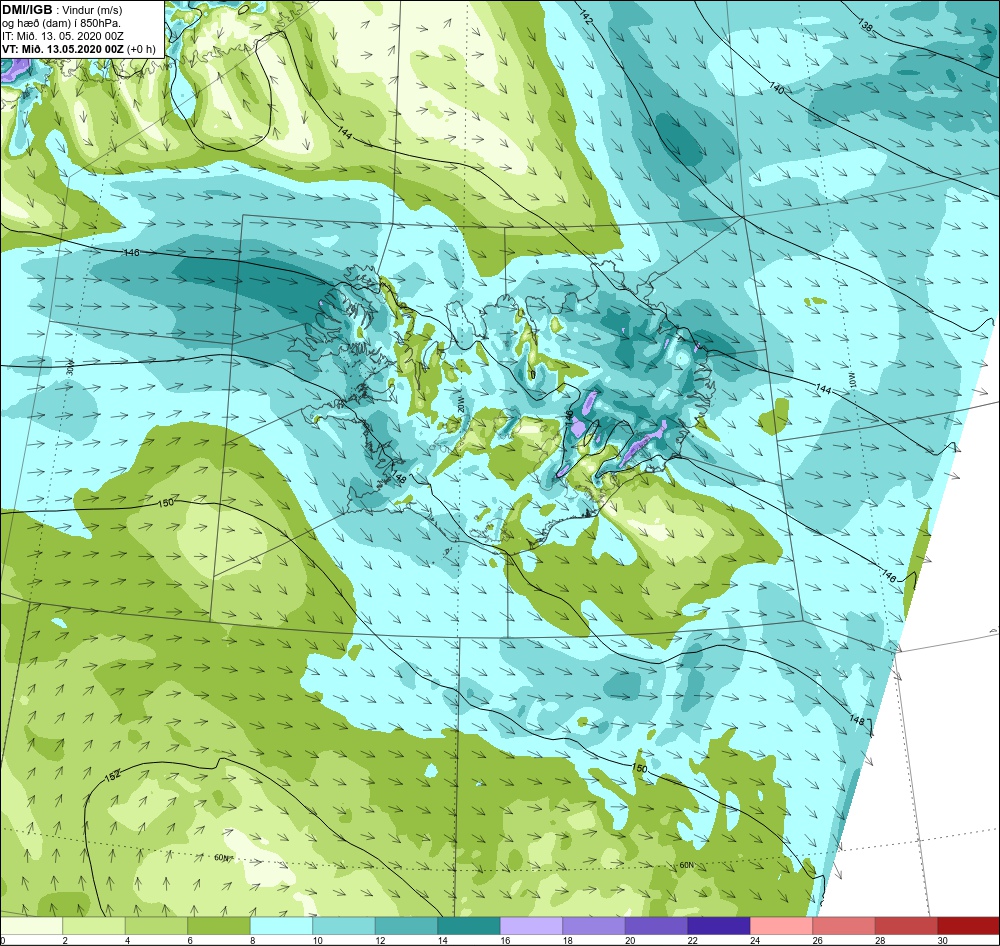This screenshot has height=946, width=1000.
Task: Click the light lavender 16–18 m/s legend swatch
Action: click(x=531, y=926)
